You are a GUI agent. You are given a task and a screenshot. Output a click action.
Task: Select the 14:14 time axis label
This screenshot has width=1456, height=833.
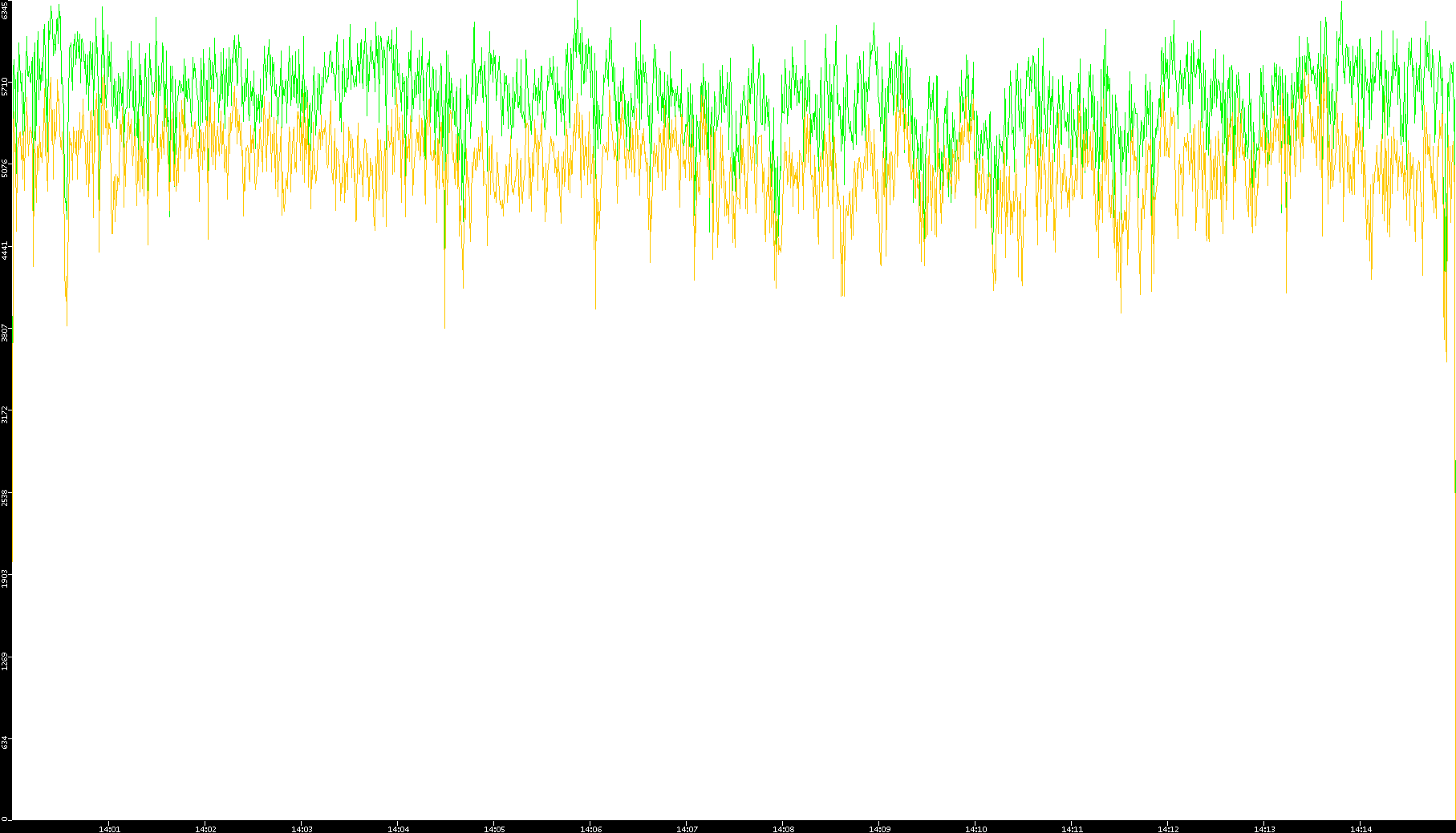(x=1361, y=829)
